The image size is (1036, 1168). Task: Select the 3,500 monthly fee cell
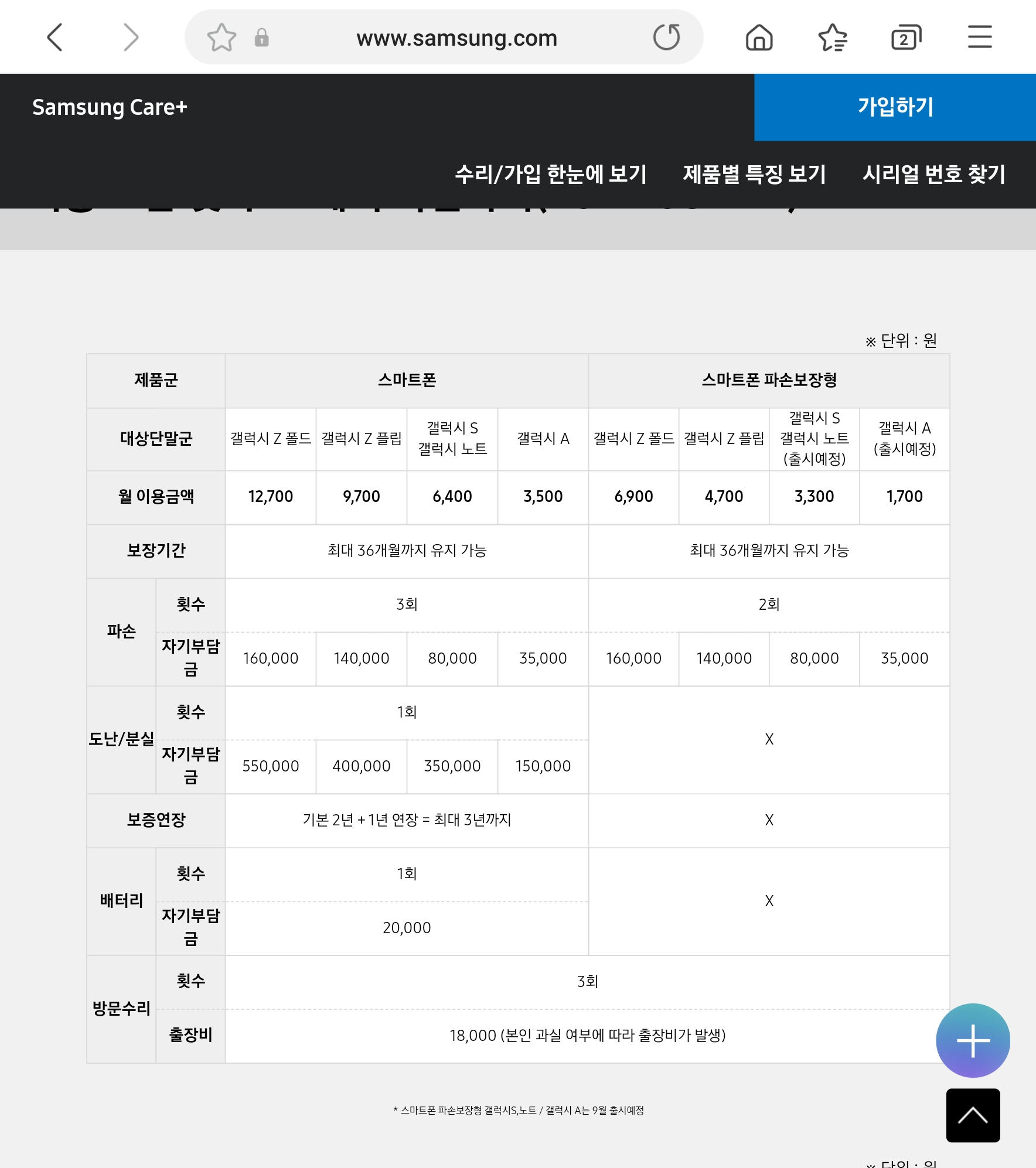click(x=543, y=497)
